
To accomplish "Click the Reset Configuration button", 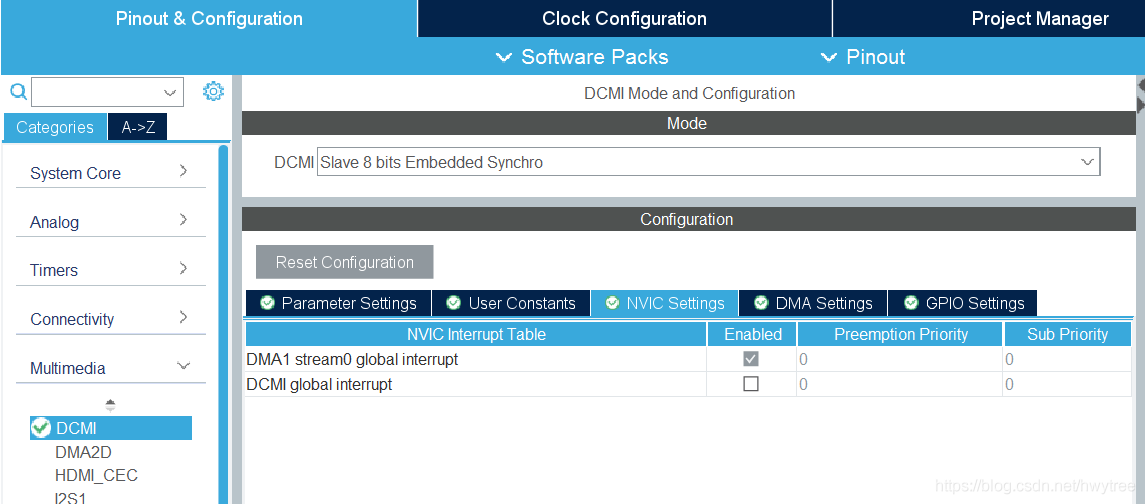I will point(345,262).
